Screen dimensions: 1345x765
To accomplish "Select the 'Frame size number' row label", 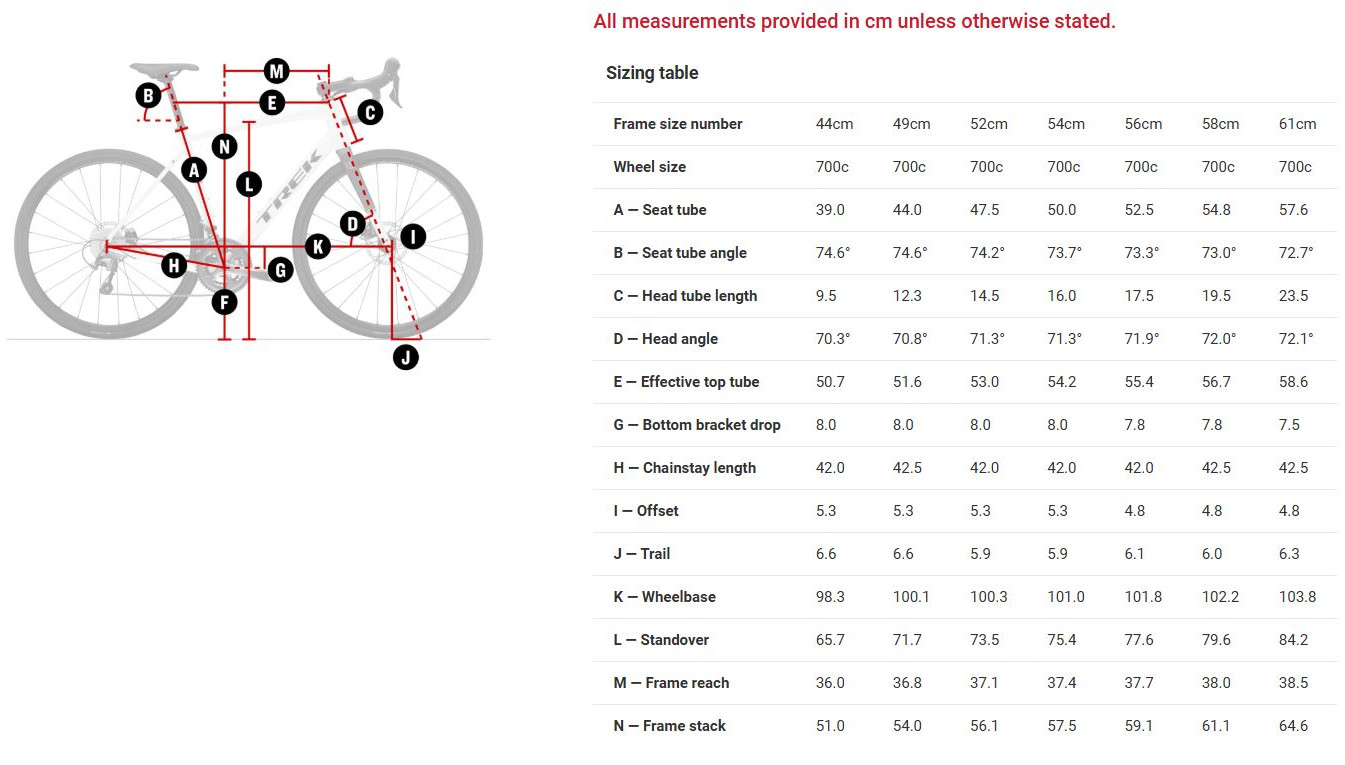I will pyautogui.click(x=678, y=124).
